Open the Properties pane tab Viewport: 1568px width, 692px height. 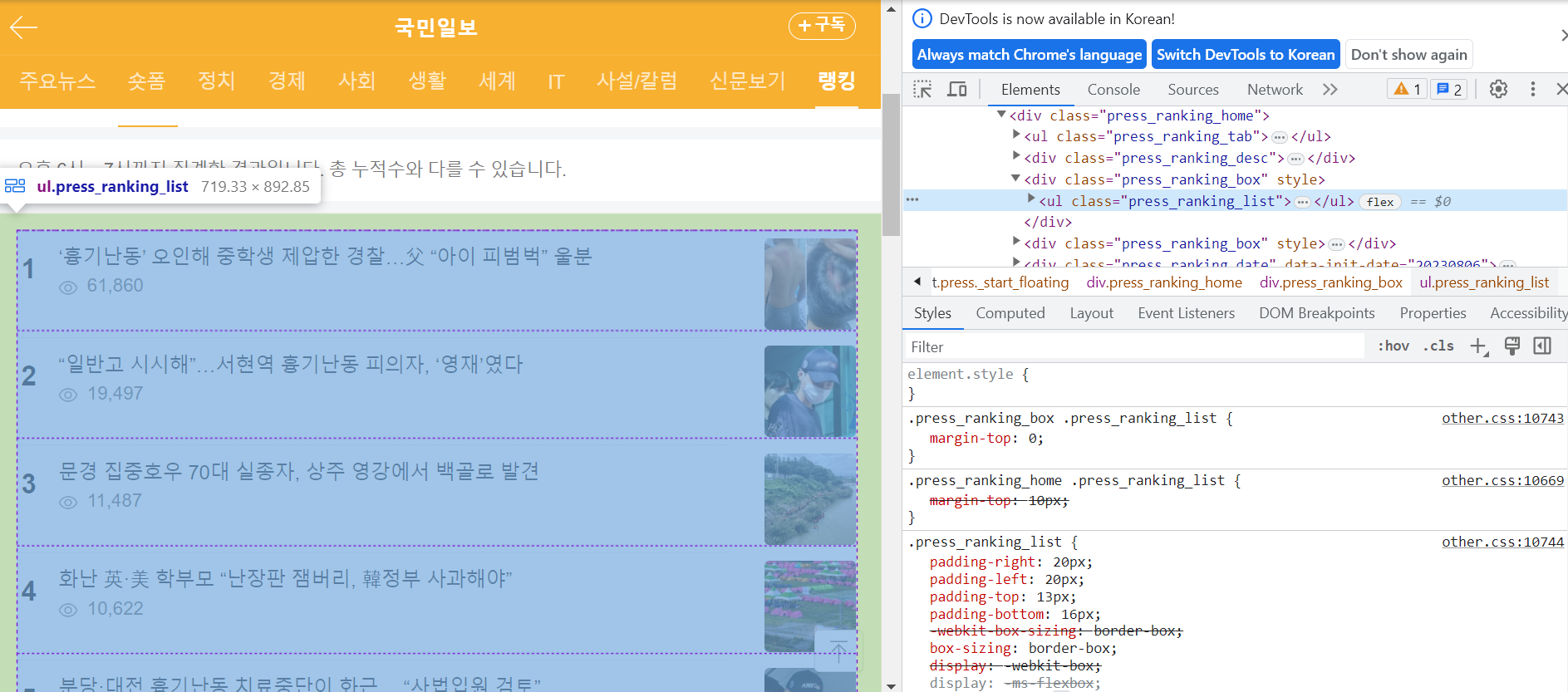(1433, 313)
